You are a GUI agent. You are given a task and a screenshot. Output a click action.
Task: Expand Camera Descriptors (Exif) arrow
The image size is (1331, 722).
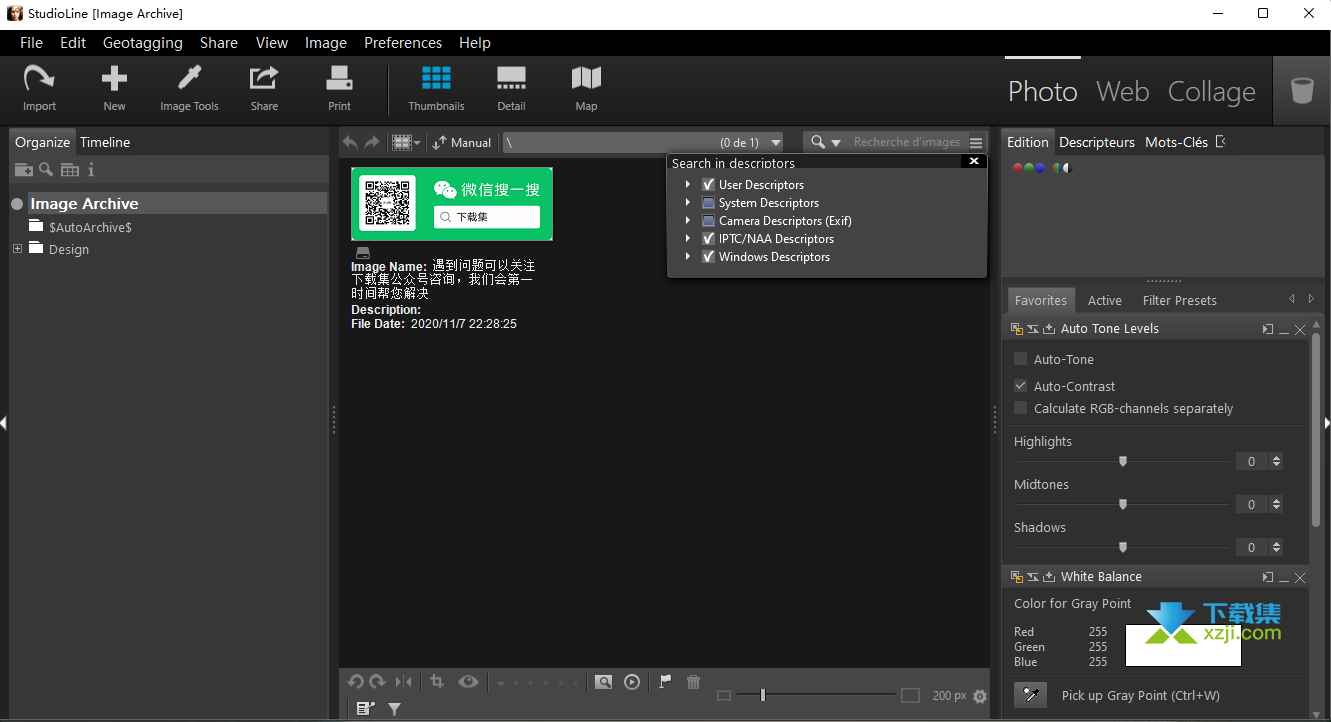pyautogui.click(x=688, y=220)
